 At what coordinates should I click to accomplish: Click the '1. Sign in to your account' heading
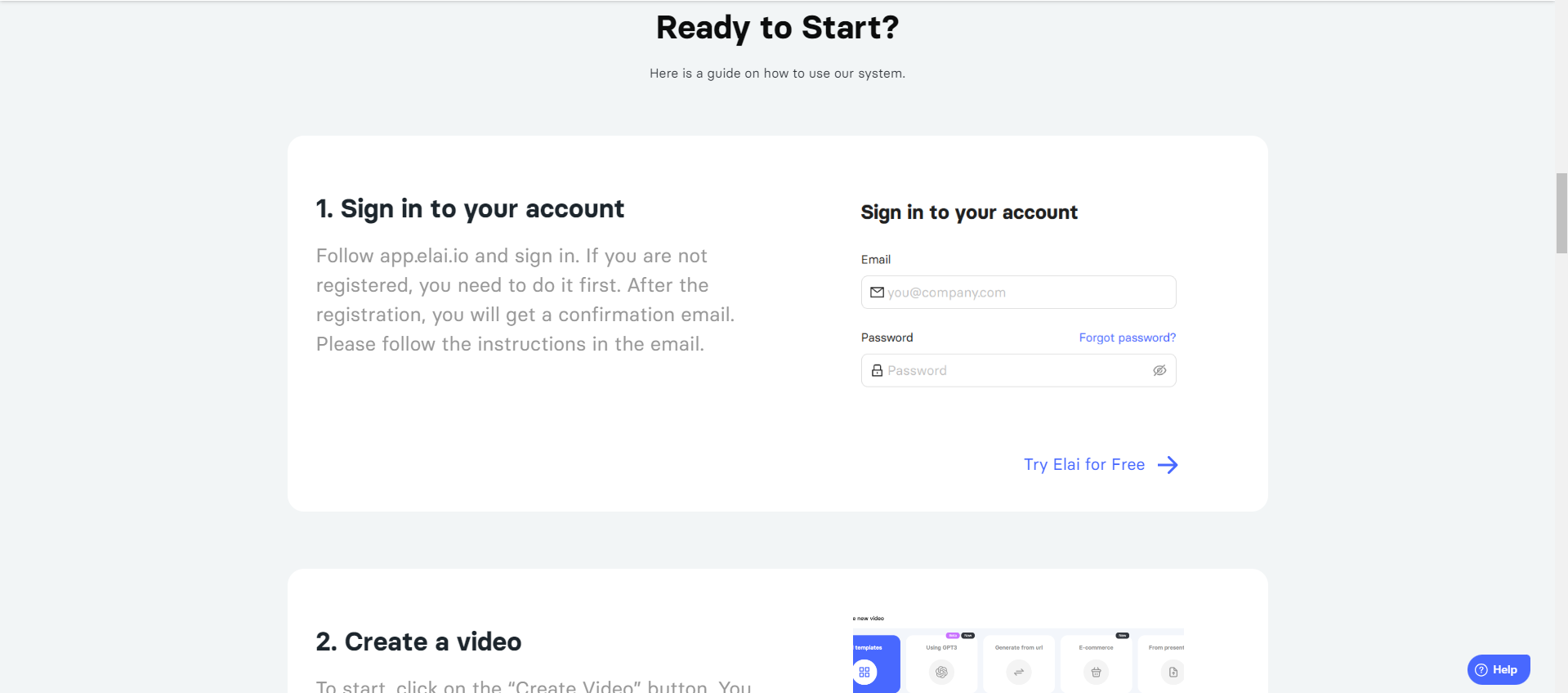point(470,209)
